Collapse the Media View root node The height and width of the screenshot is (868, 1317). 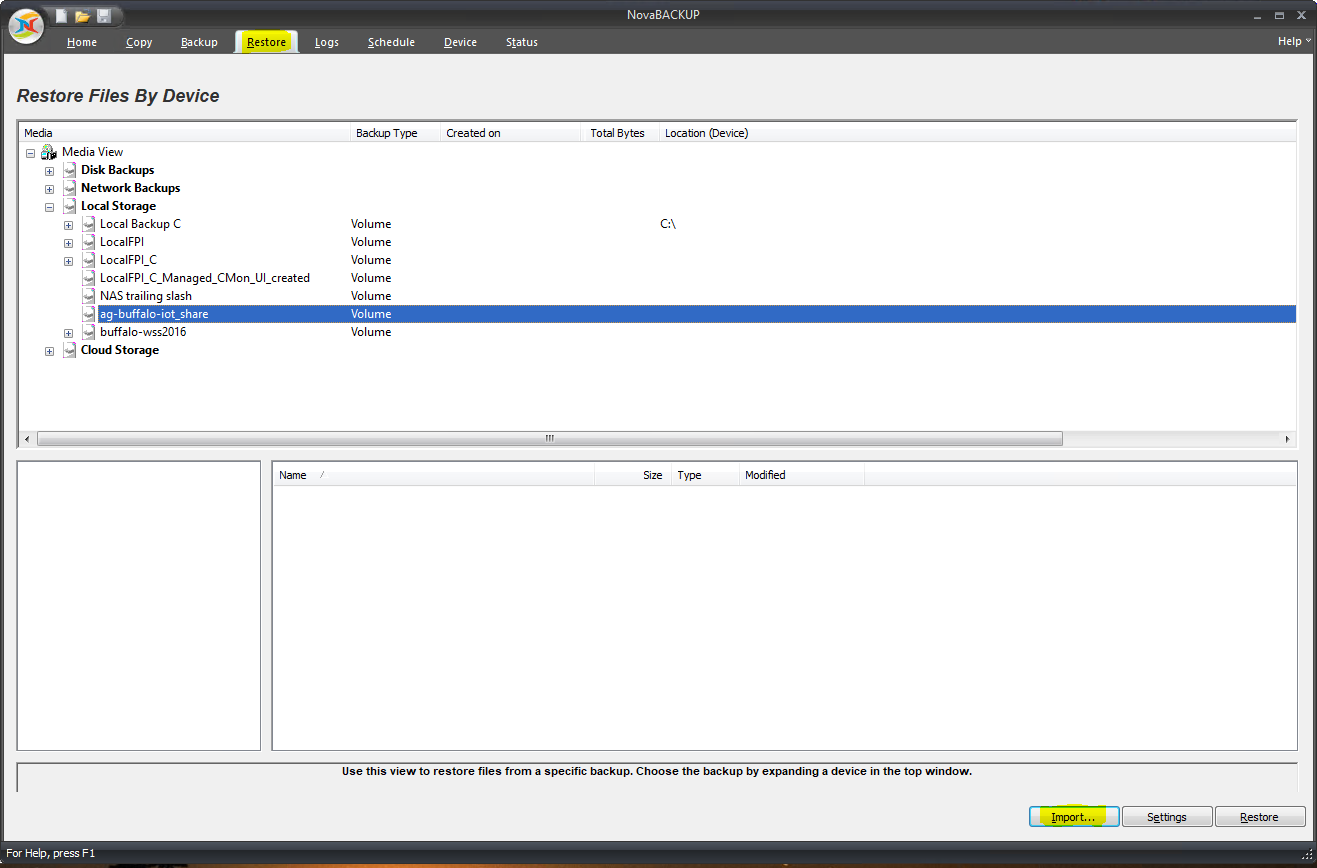coord(30,153)
